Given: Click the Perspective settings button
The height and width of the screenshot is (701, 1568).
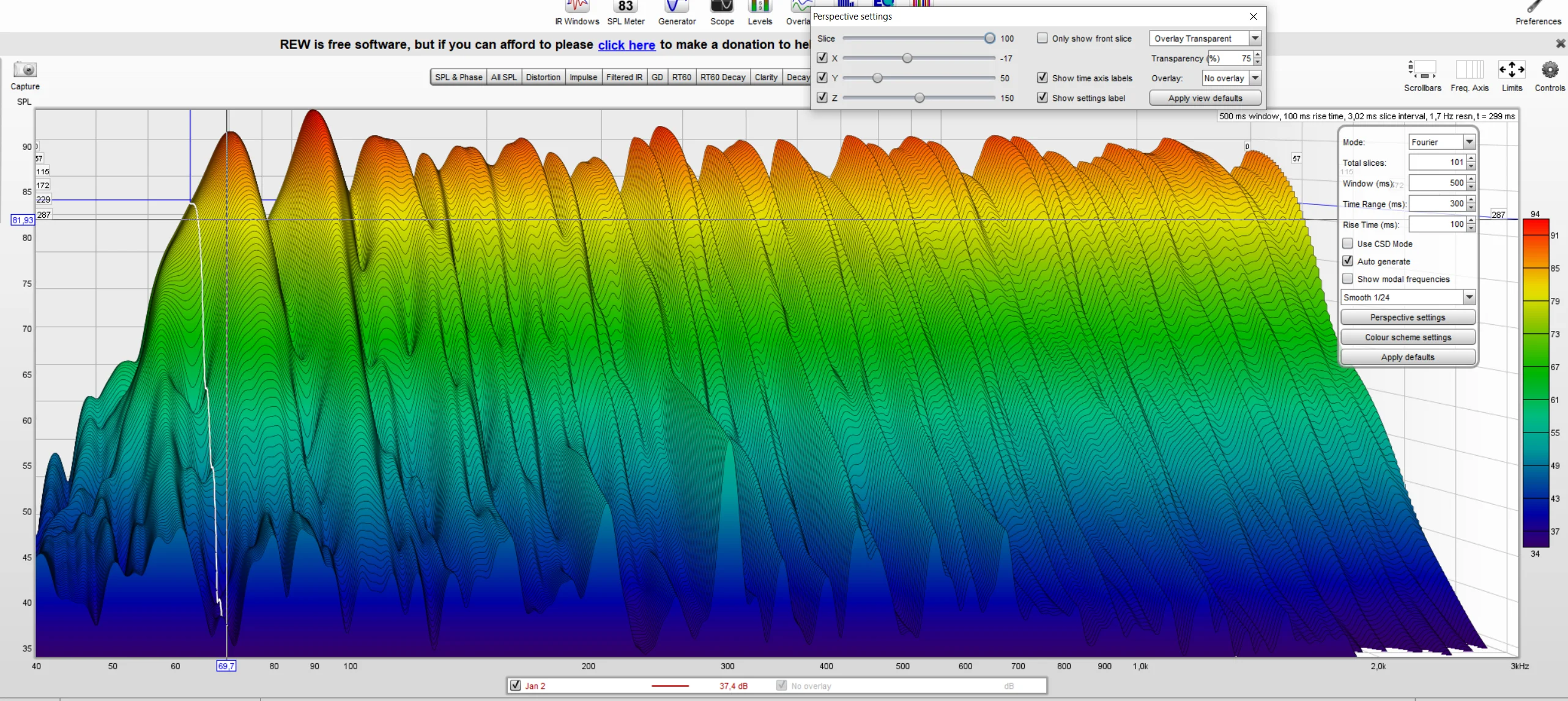Looking at the screenshot, I should tap(1407, 317).
